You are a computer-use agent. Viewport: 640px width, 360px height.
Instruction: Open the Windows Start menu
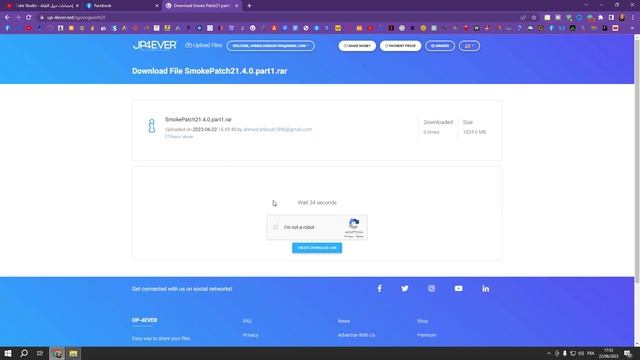[8, 353]
